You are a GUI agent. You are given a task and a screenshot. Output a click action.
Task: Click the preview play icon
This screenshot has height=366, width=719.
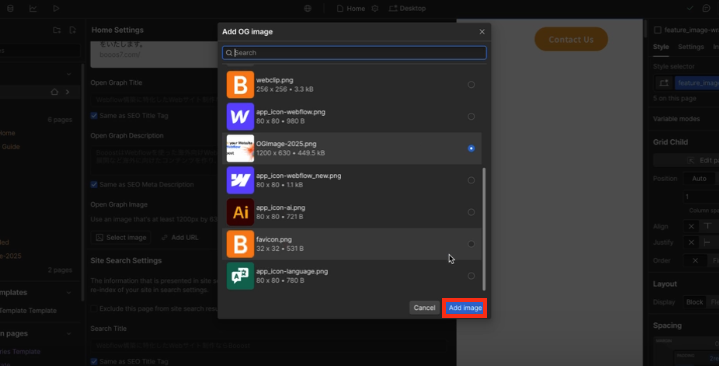[x=56, y=8]
